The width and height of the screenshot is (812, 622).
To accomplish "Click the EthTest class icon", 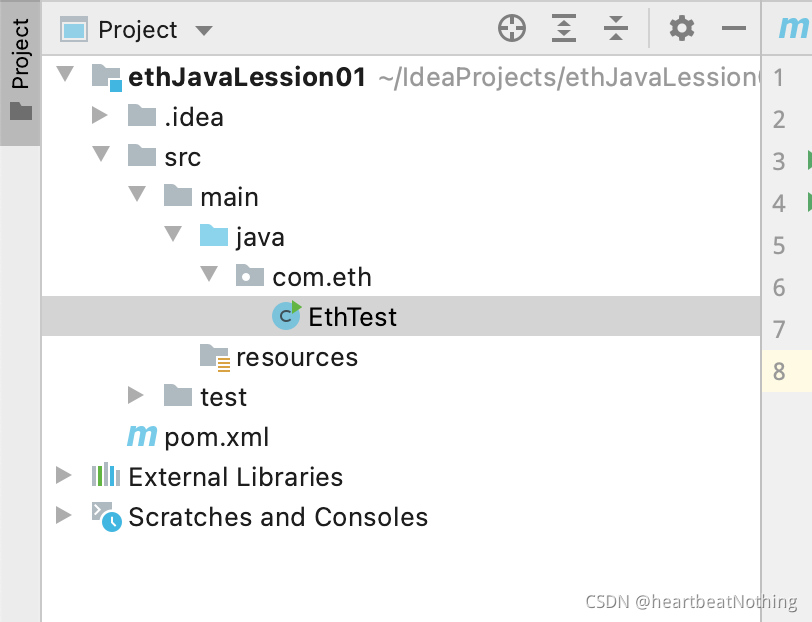I will click(286, 315).
